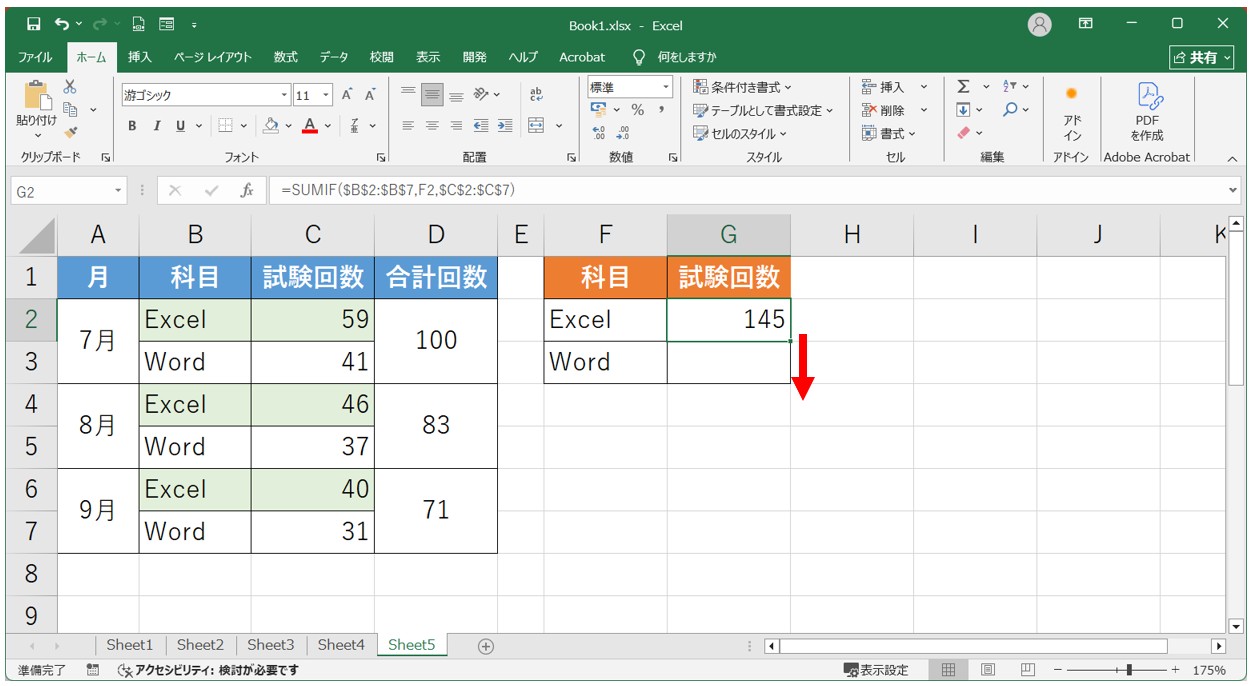This screenshot has width=1253, height=686.
Task: Open テーブルとして書式設定 dropdown
Action: tap(763, 110)
